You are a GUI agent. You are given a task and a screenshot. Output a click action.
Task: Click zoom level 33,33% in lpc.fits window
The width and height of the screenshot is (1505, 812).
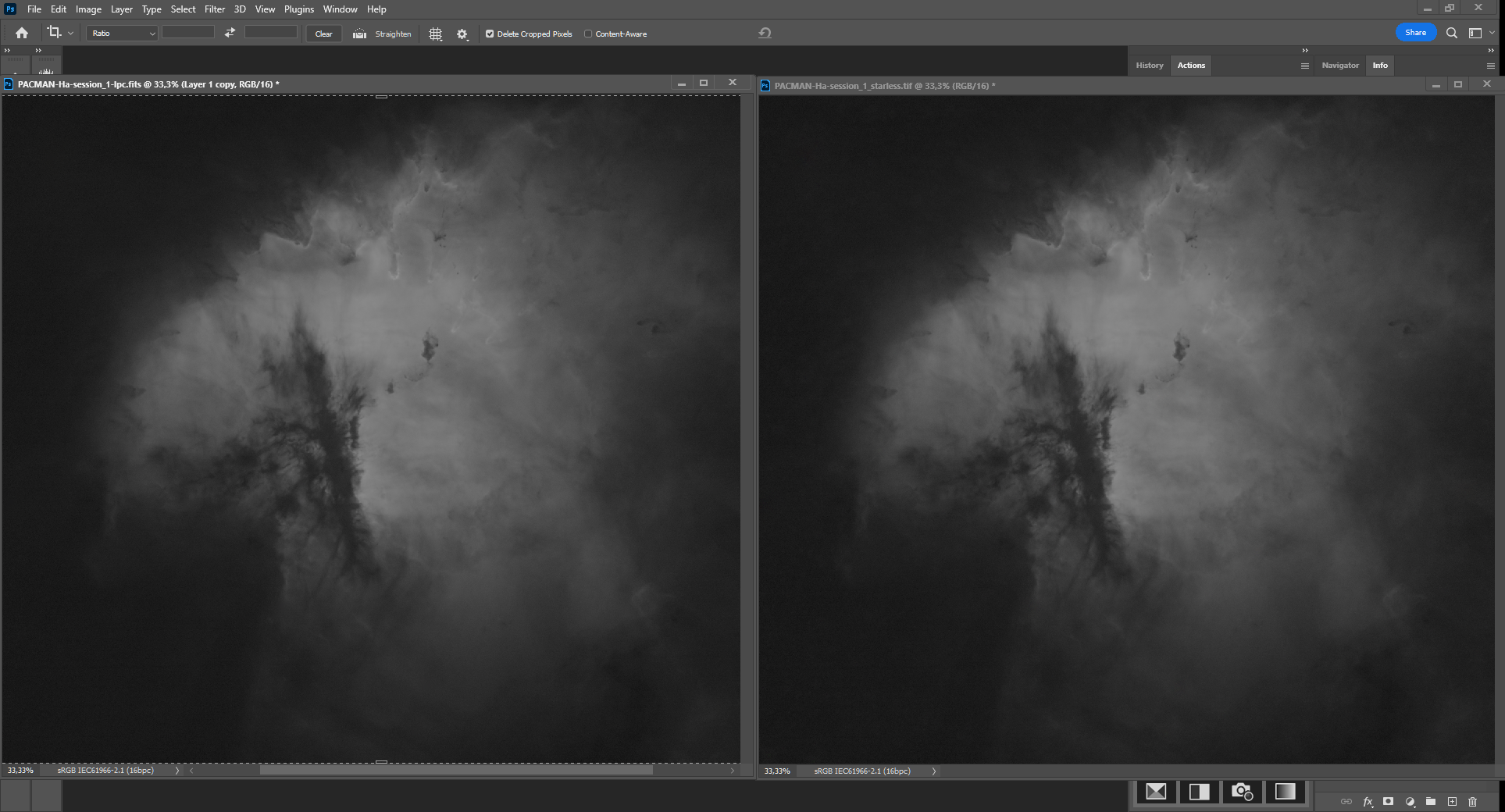click(x=20, y=771)
